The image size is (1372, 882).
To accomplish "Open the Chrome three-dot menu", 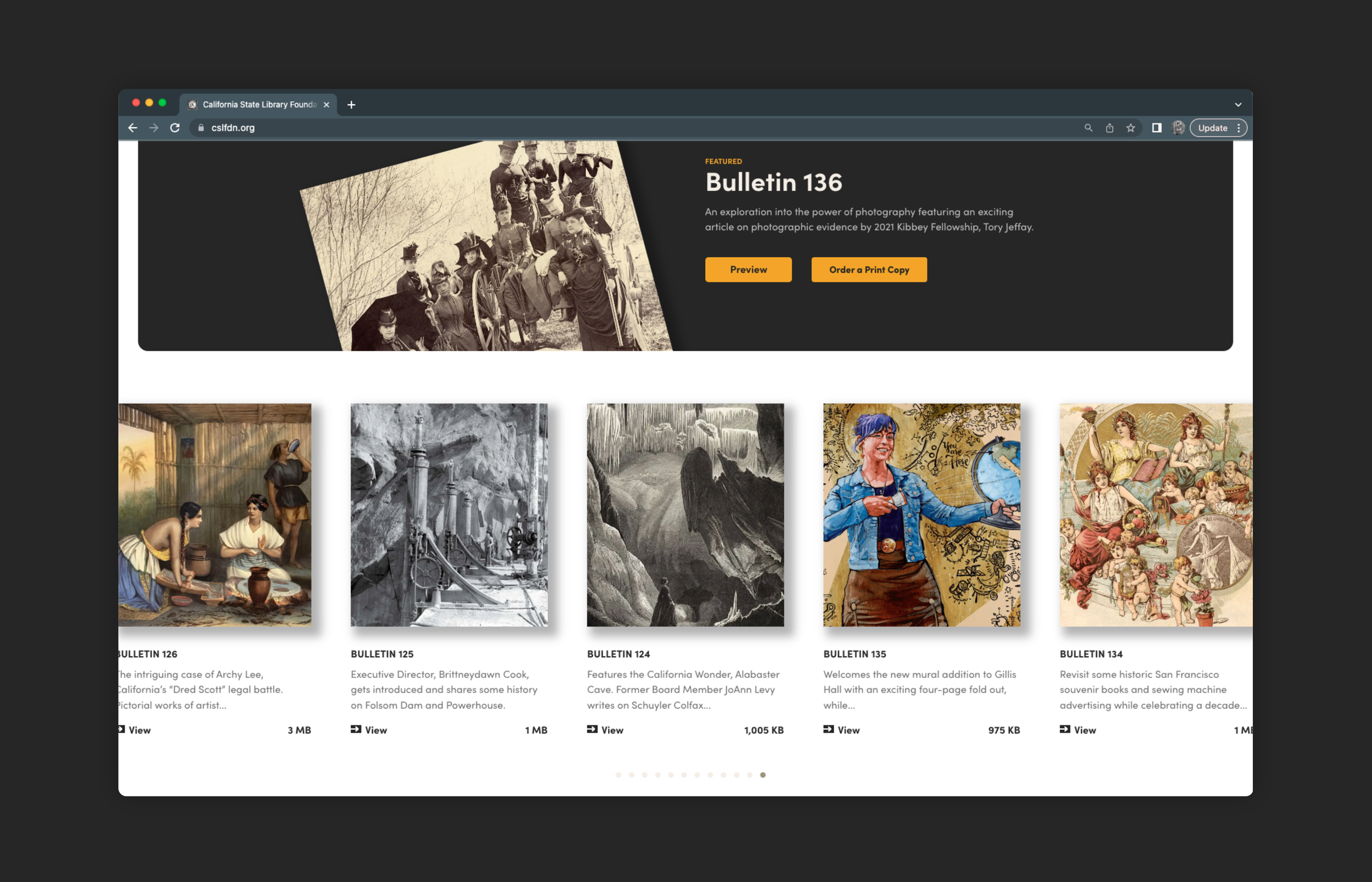I will coord(1239,128).
